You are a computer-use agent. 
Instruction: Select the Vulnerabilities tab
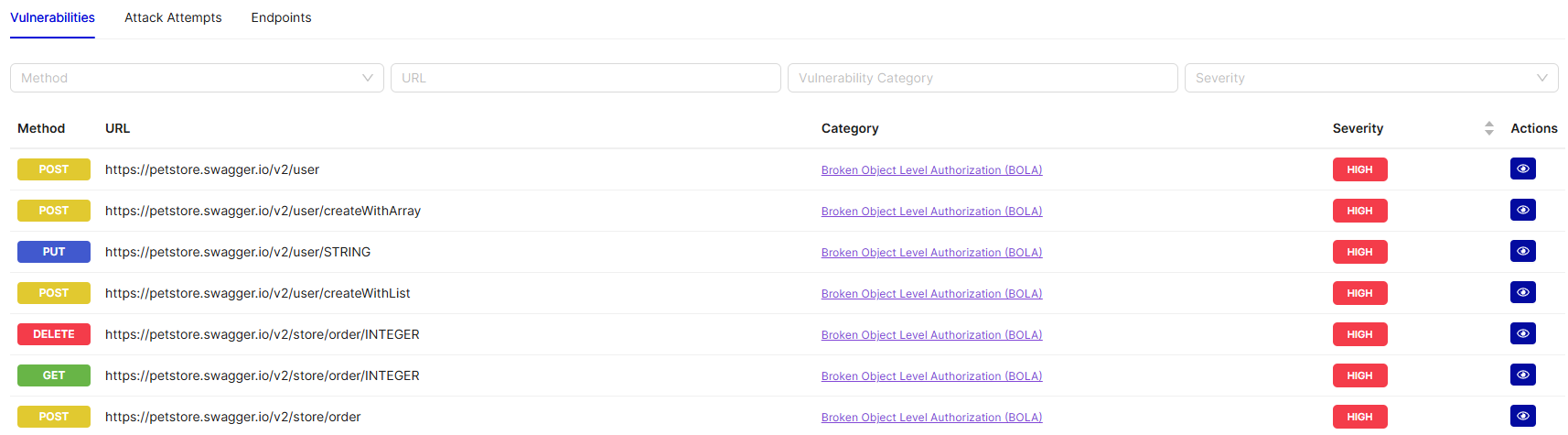[52, 17]
